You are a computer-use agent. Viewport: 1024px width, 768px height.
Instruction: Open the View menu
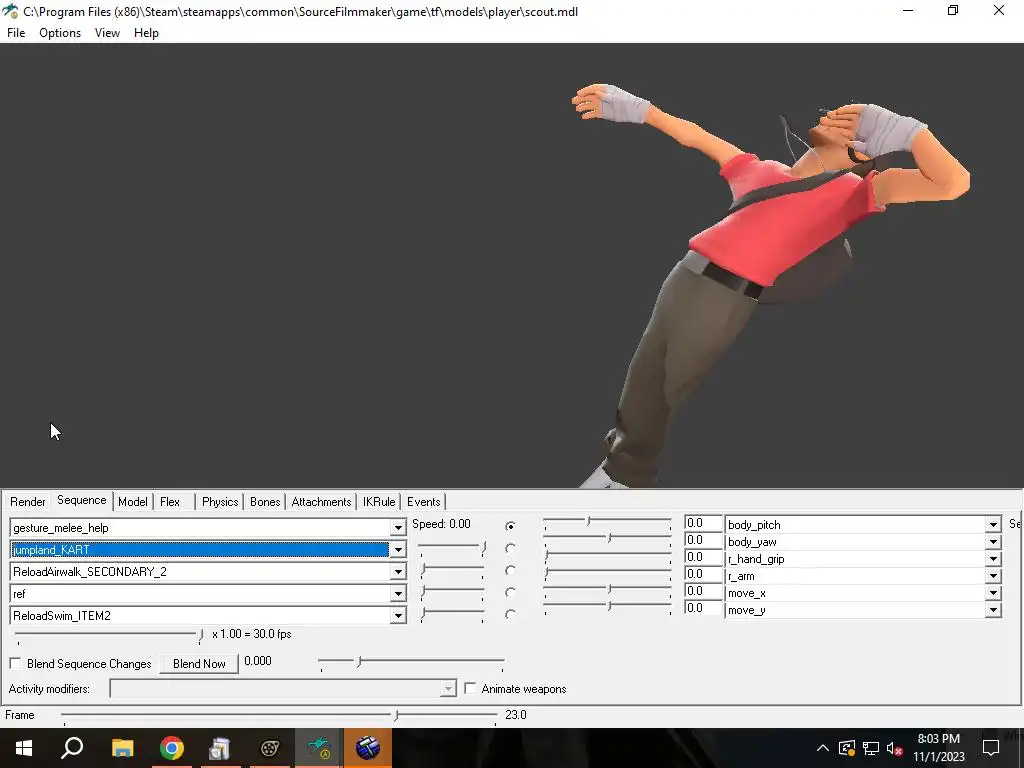107,33
